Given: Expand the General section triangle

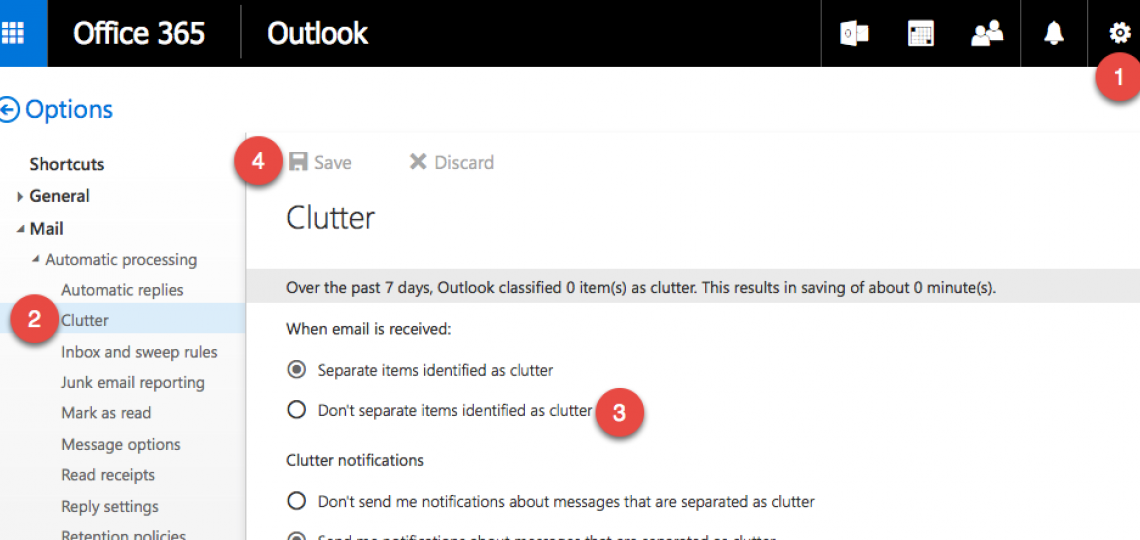Looking at the screenshot, I should coord(20,197).
